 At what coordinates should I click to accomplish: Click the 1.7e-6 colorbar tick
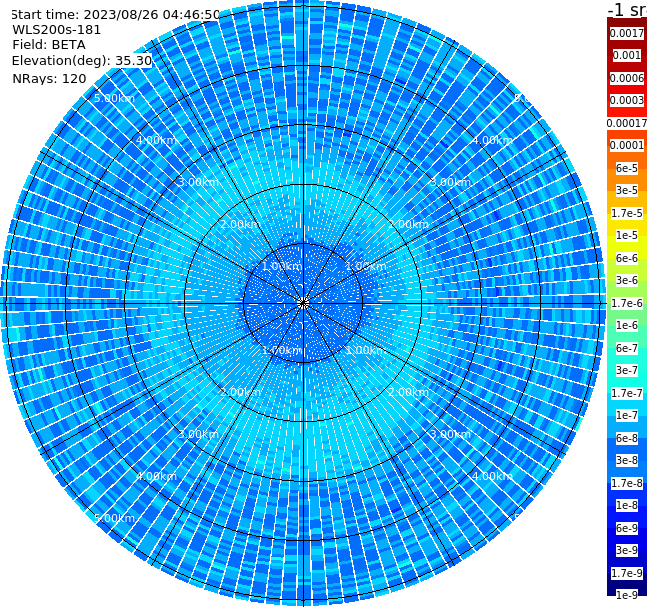pos(627,303)
